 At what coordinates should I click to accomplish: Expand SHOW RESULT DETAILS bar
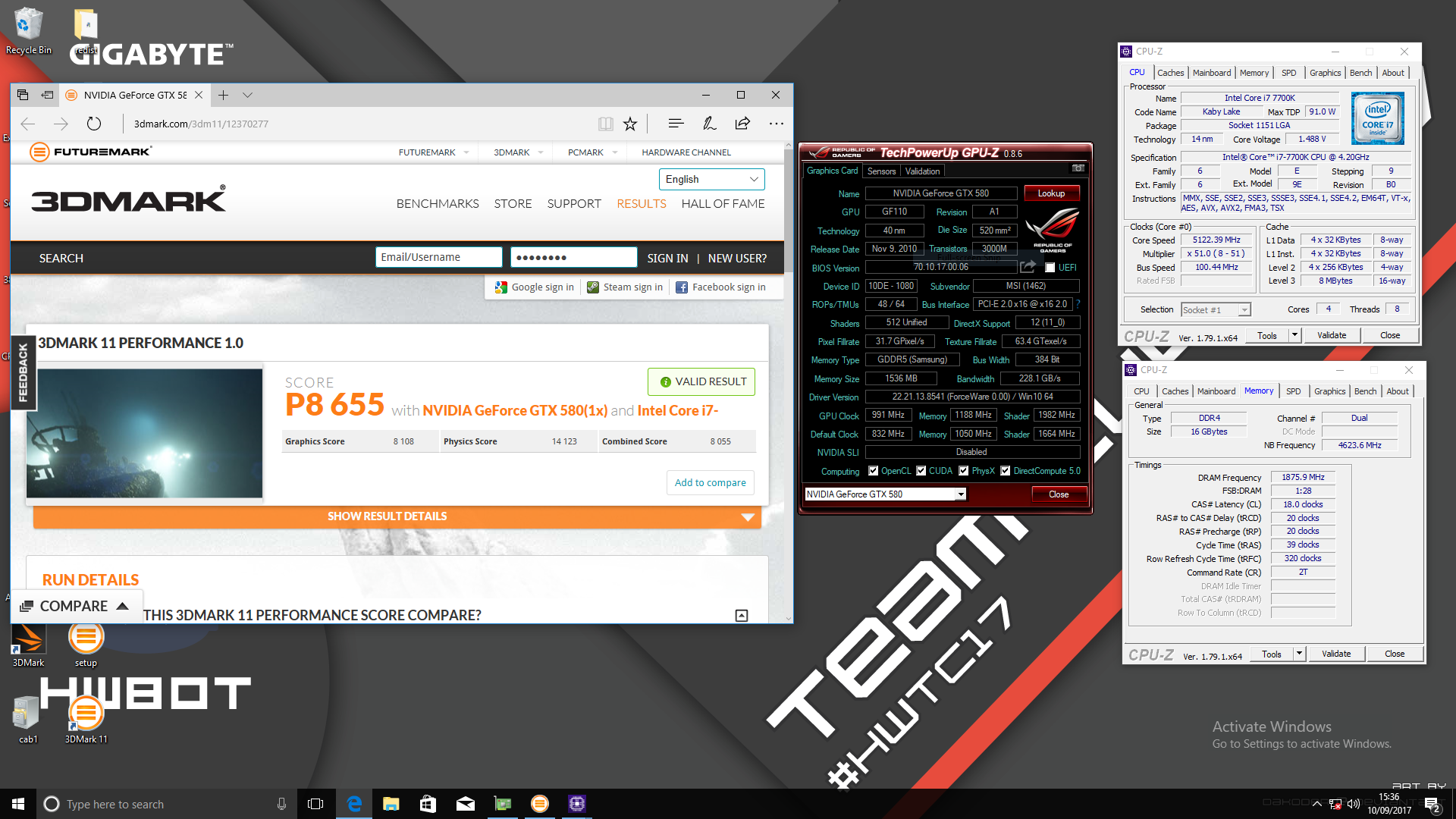click(397, 516)
